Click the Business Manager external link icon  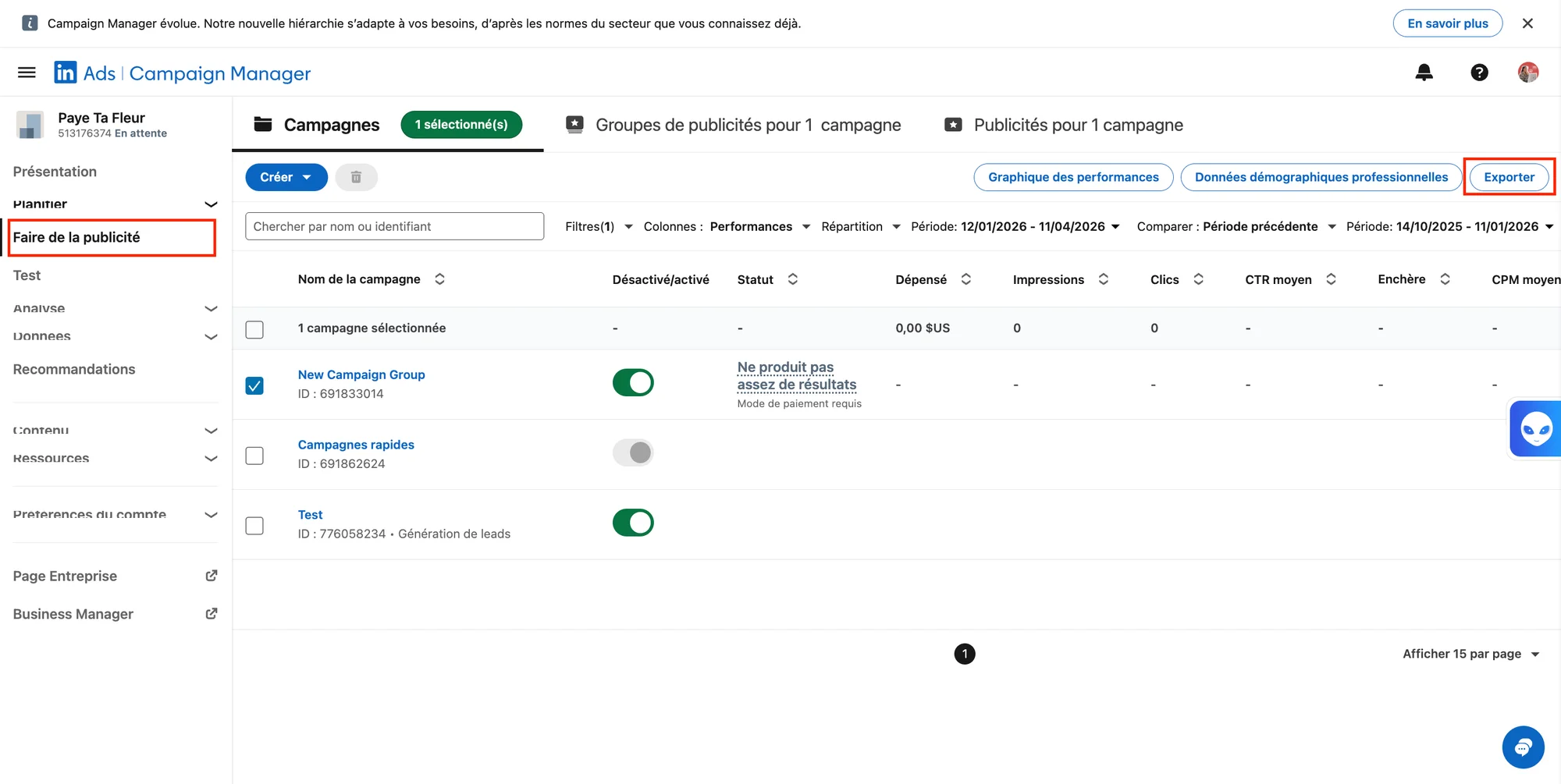[x=211, y=614]
